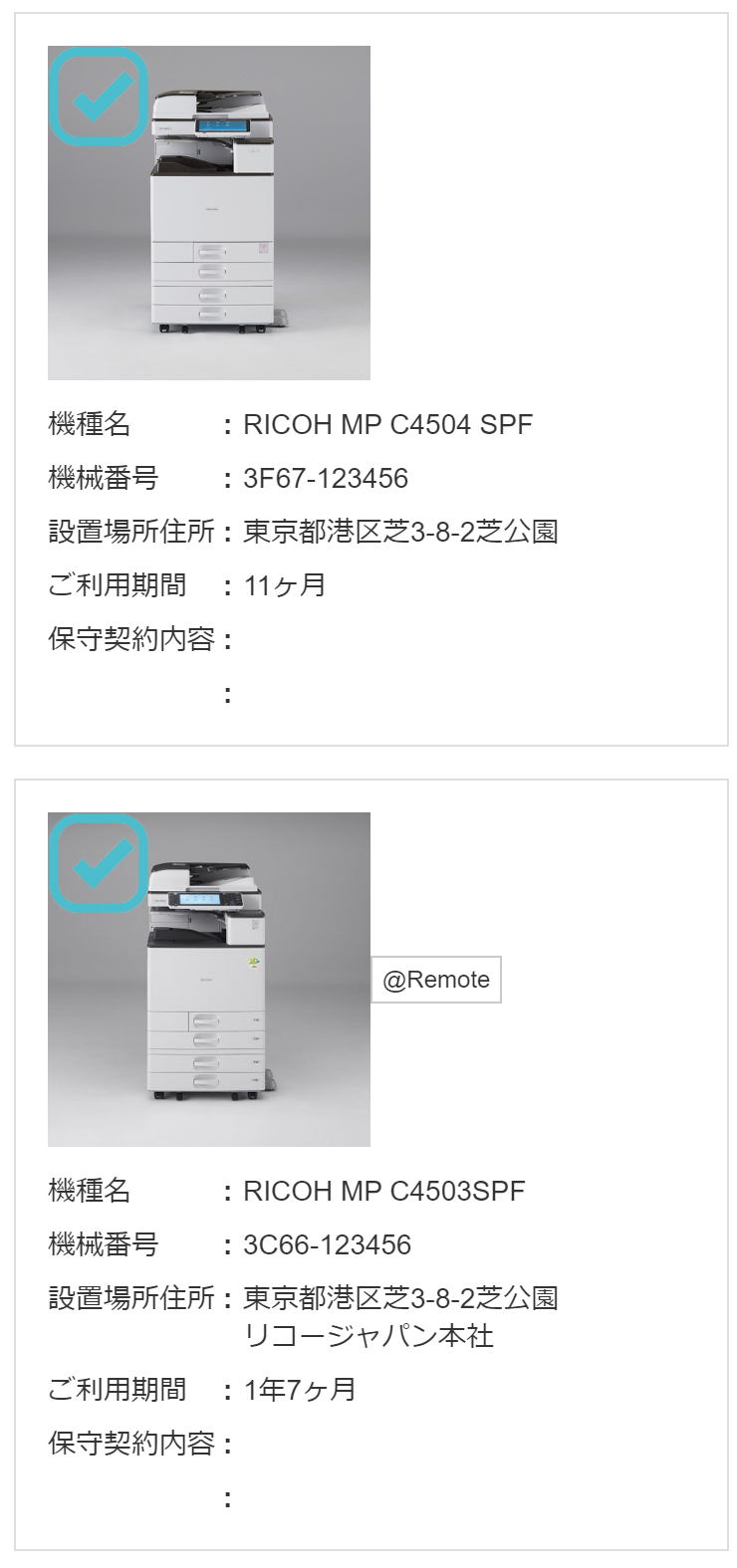
Task: Click usage period 11ヶ月
Action: coord(285,585)
